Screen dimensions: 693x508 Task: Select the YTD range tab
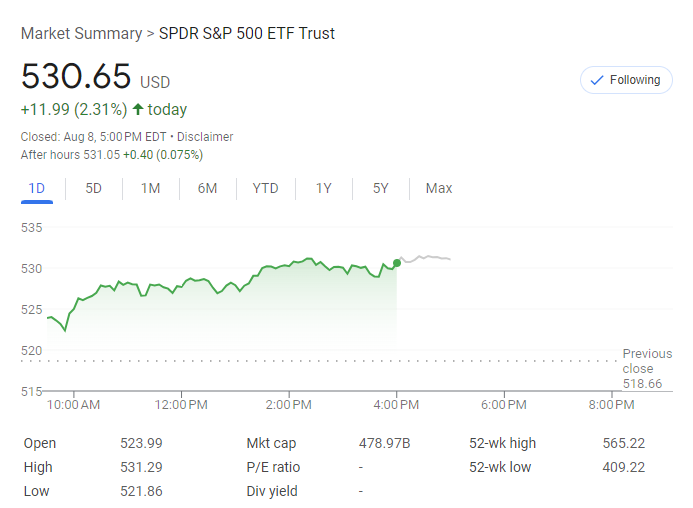pyautogui.click(x=265, y=188)
